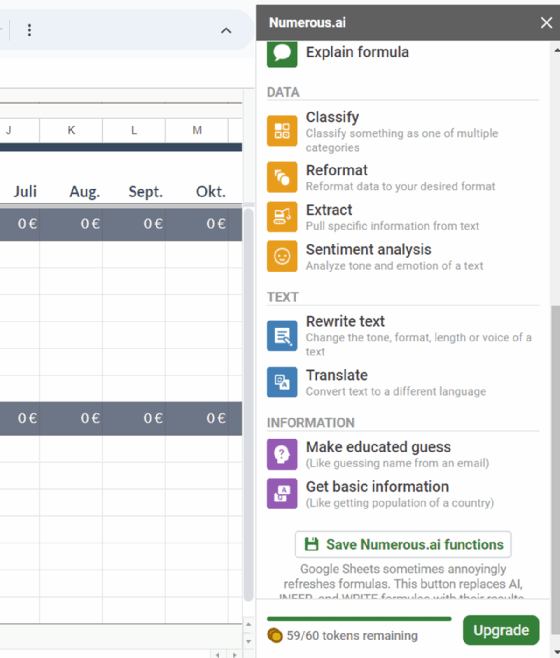Click '(Like guessing name from an email)' text
Screen dimensions: 560x658
(398, 463)
